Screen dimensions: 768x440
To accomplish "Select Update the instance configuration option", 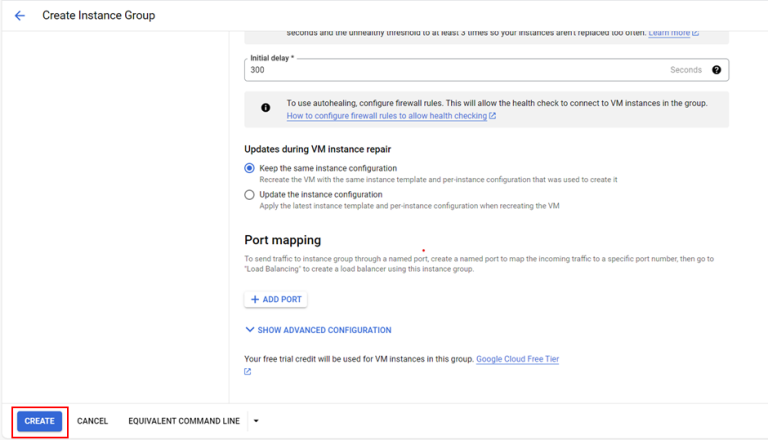I will (x=250, y=195).
